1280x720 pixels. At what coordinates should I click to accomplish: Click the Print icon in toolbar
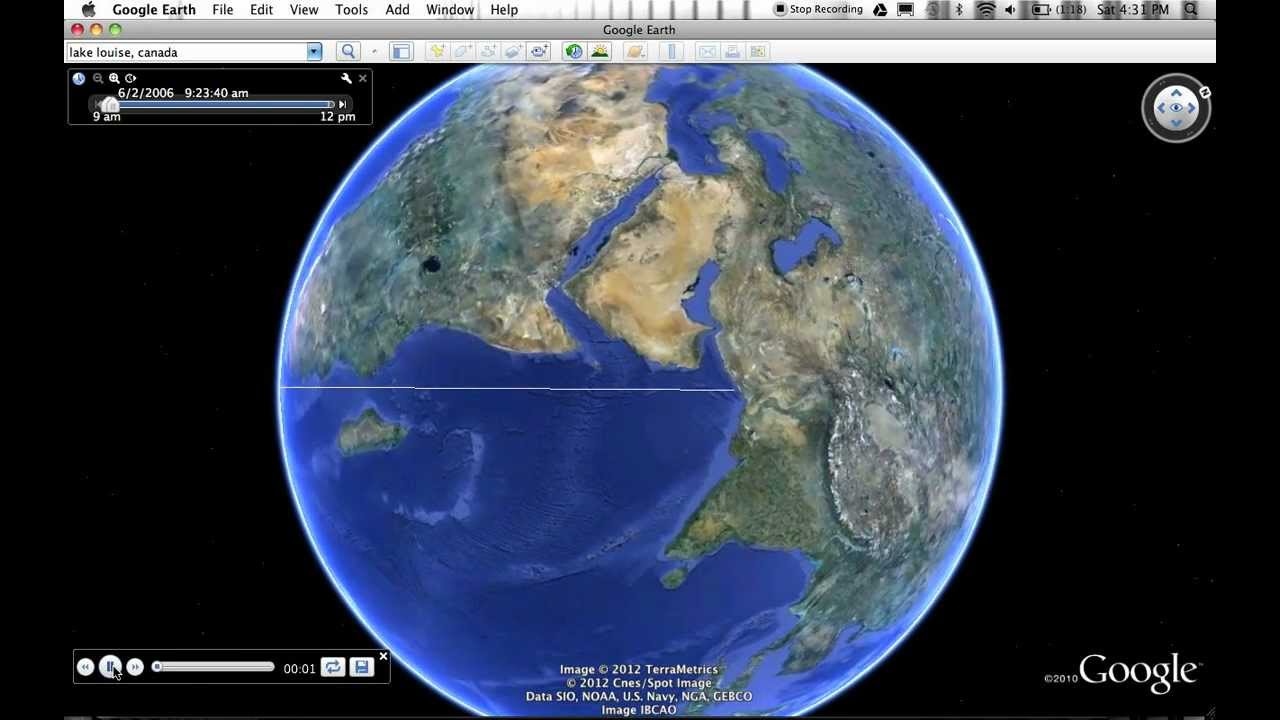click(x=732, y=51)
